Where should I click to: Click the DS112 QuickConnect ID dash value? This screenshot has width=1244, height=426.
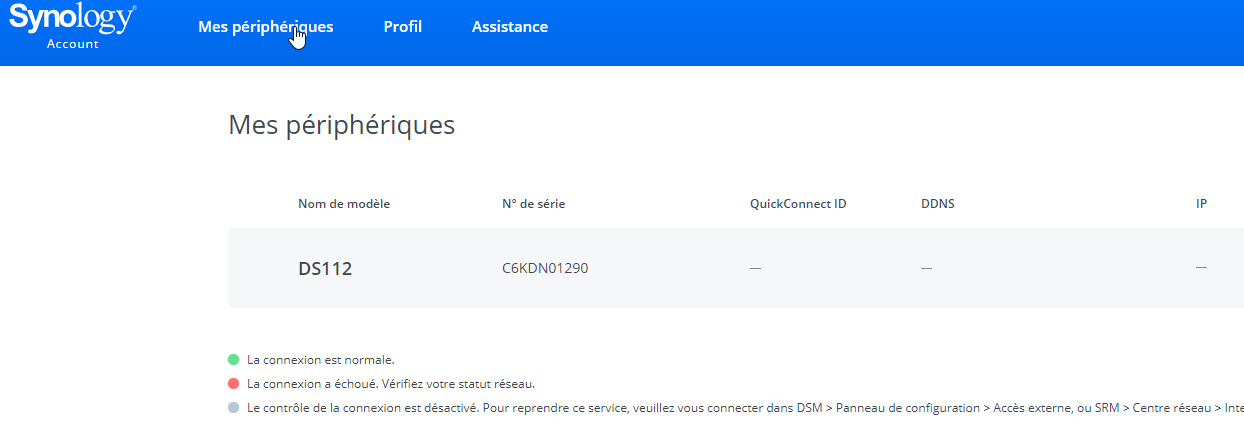point(756,268)
